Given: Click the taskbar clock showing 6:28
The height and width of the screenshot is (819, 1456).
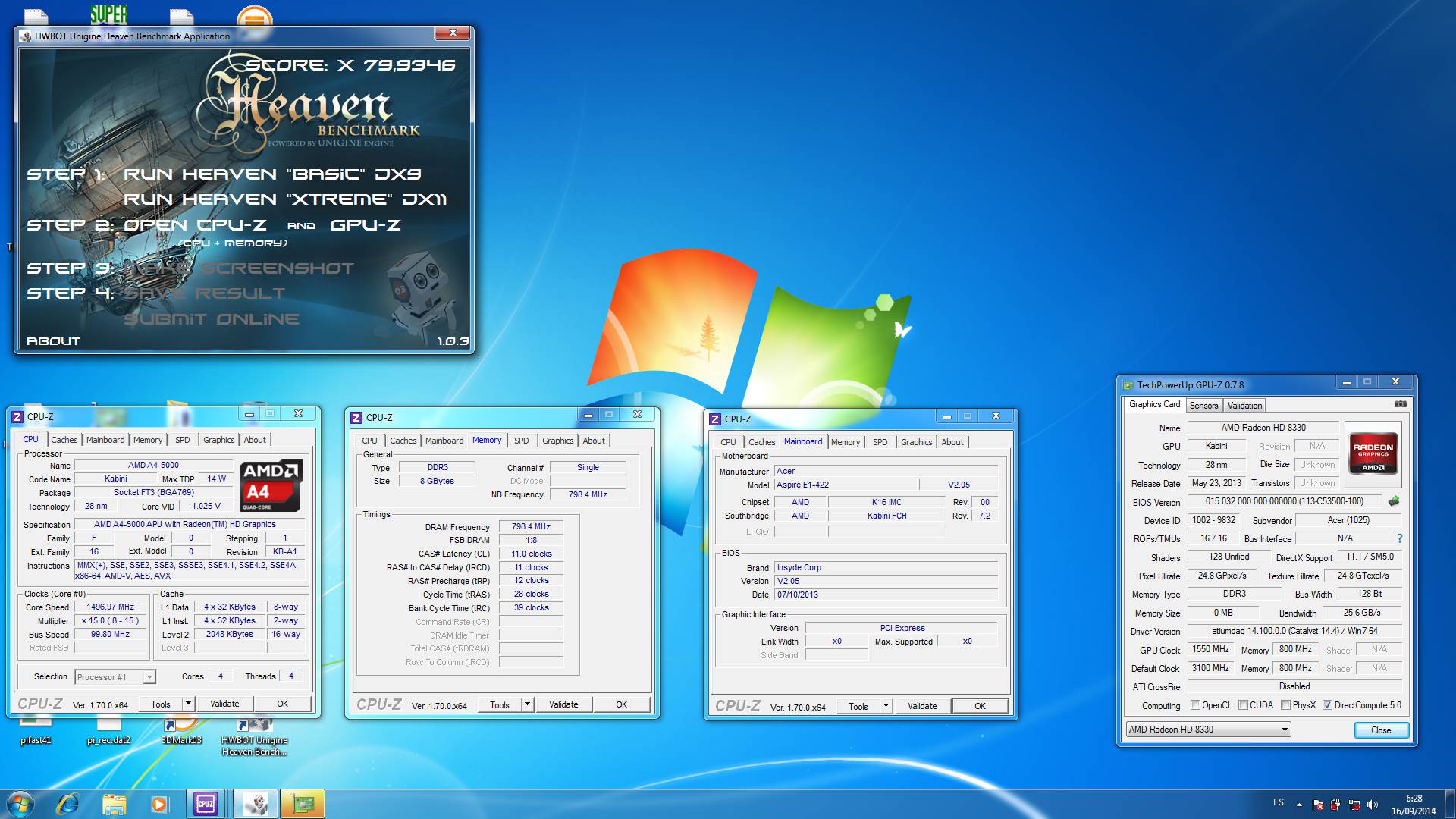Looking at the screenshot, I should [1414, 805].
